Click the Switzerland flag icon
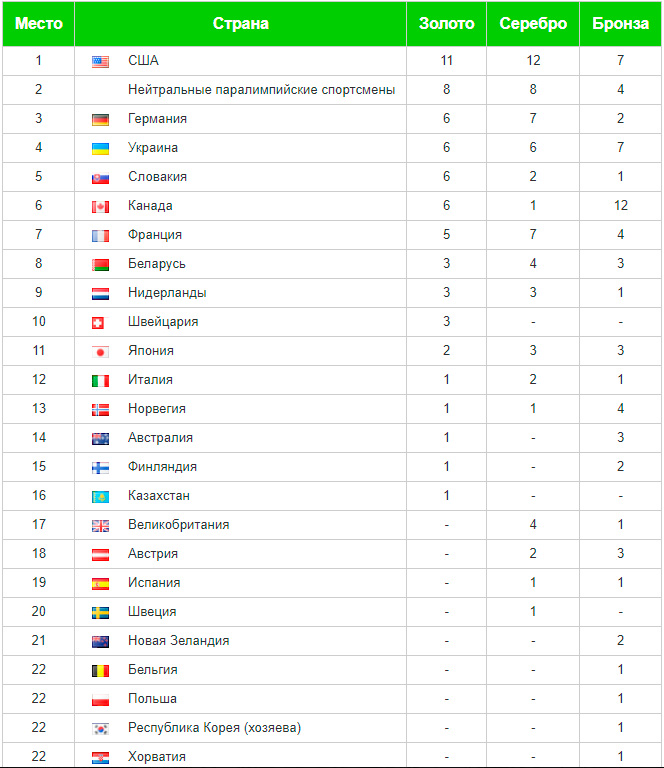Screen dimensions: 664x768 pyautogui.click(x=98, y=323)
